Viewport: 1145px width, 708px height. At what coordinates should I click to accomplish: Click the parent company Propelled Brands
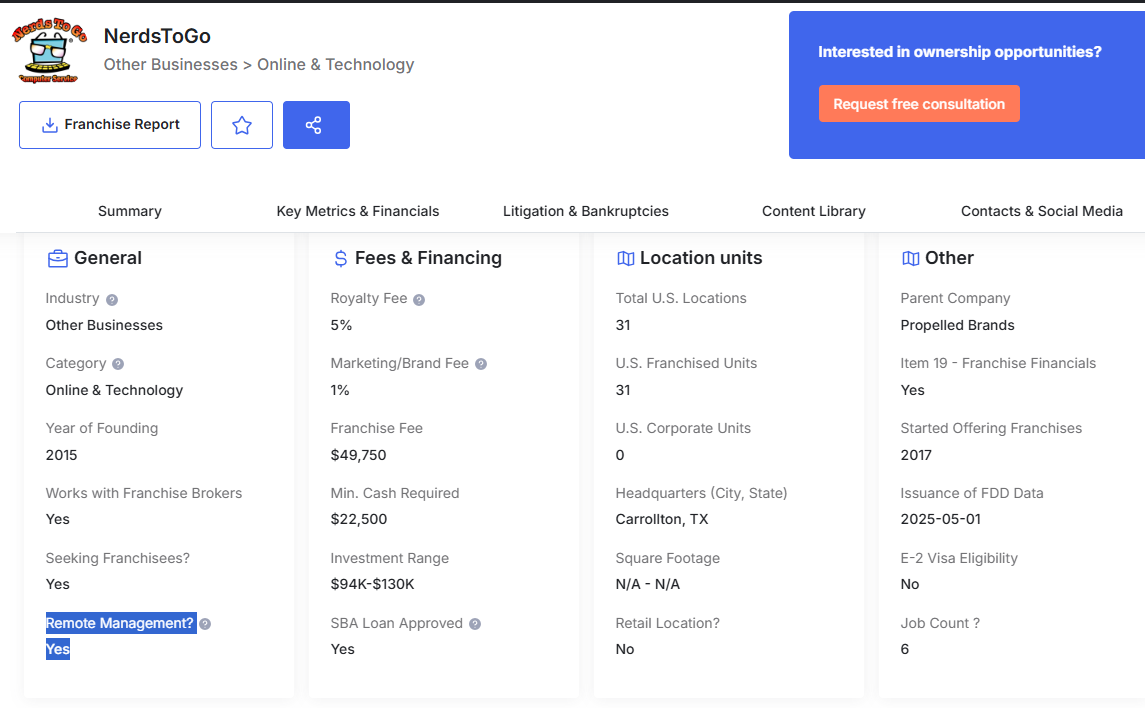(x=957, y=325)
